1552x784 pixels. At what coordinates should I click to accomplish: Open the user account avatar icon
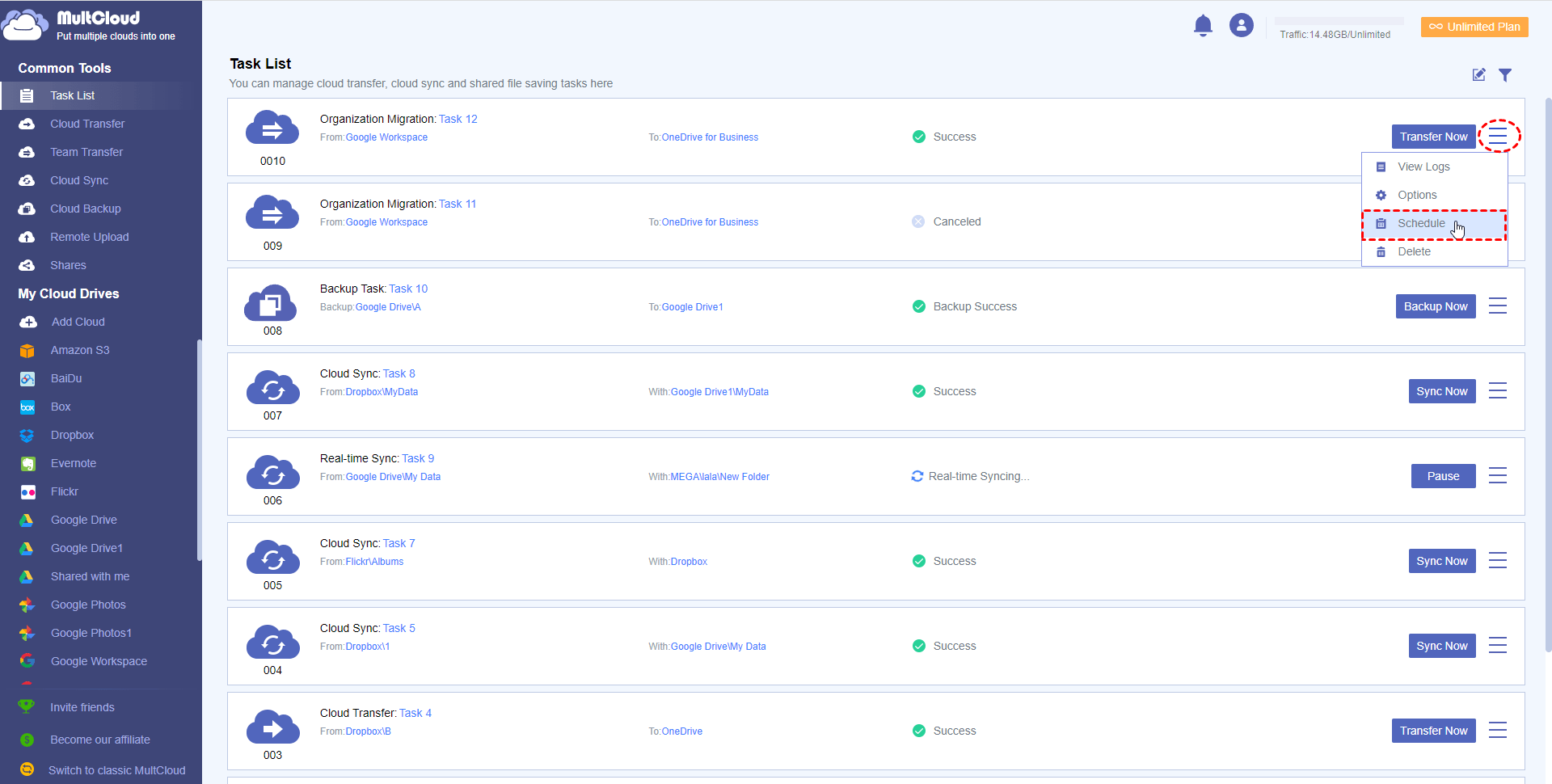click(1241, 26)
